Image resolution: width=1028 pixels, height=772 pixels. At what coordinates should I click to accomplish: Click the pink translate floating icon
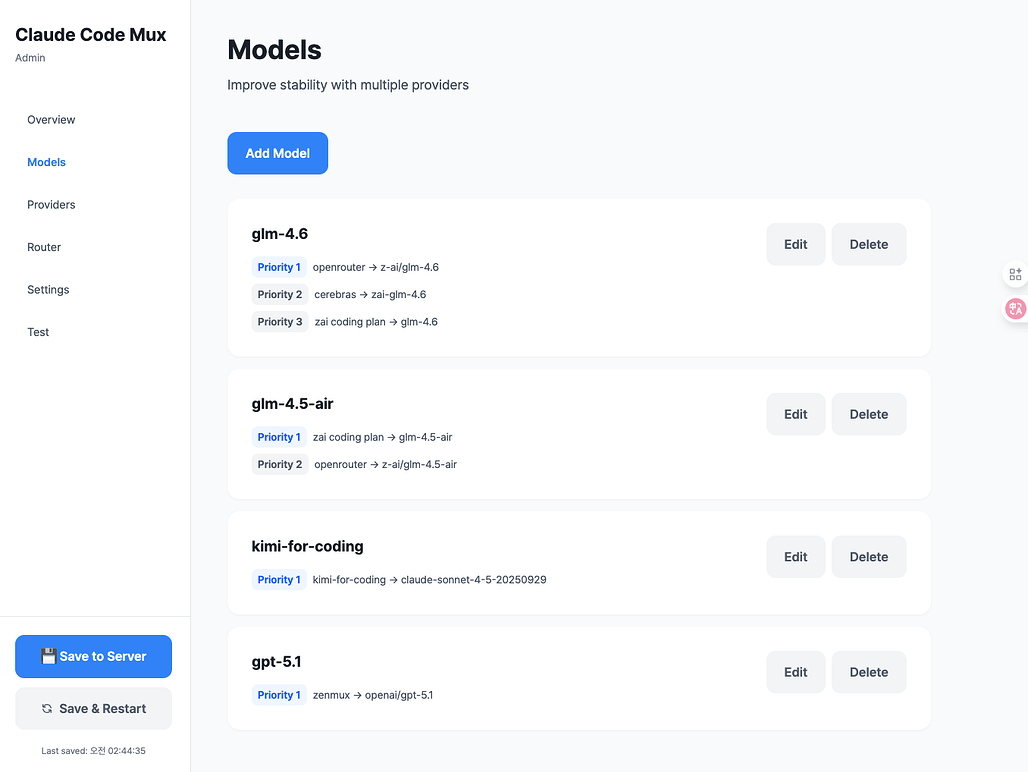pyautogui.click(x=1015, y=309)
